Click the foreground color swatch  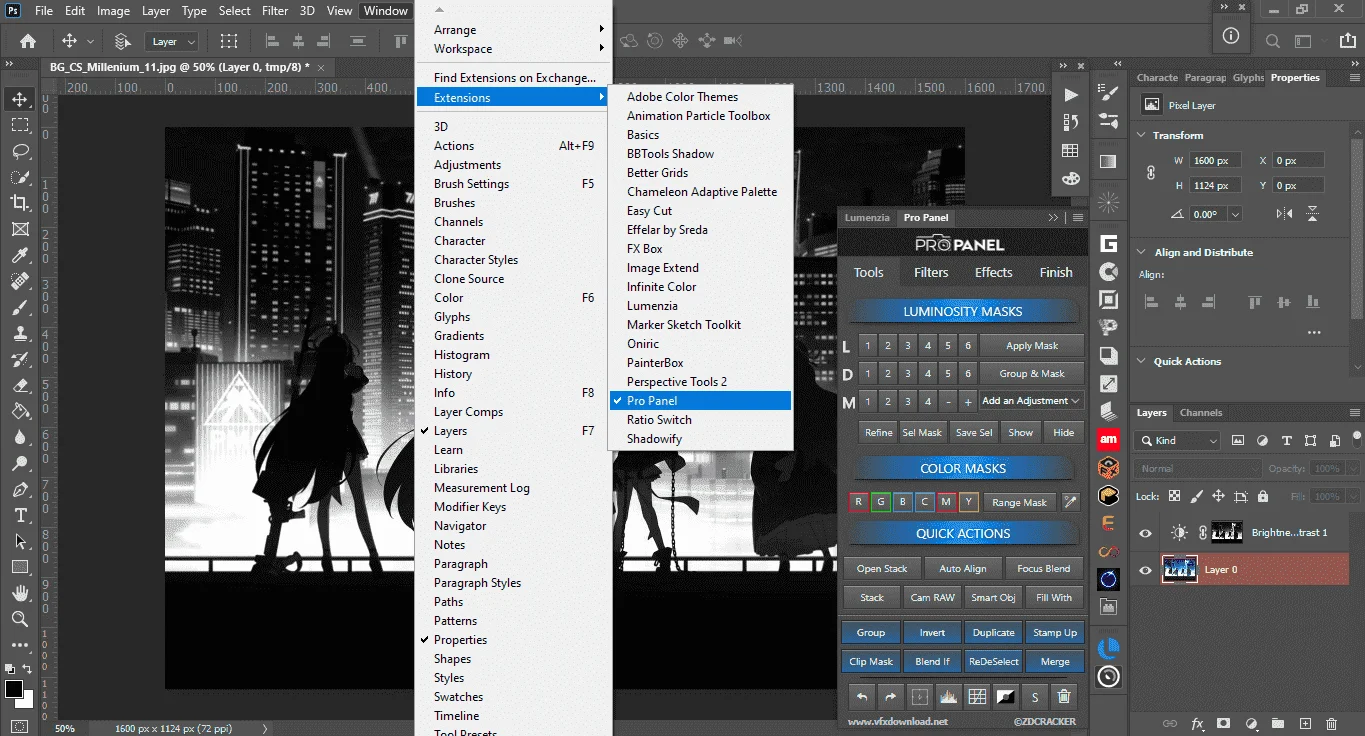[x=14, y=689]
